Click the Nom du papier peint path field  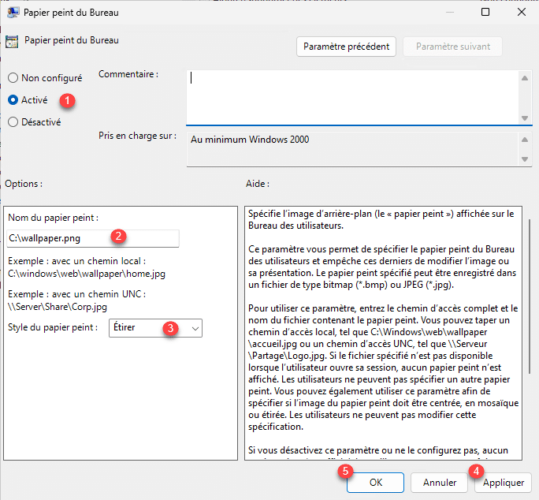point(93,238)
